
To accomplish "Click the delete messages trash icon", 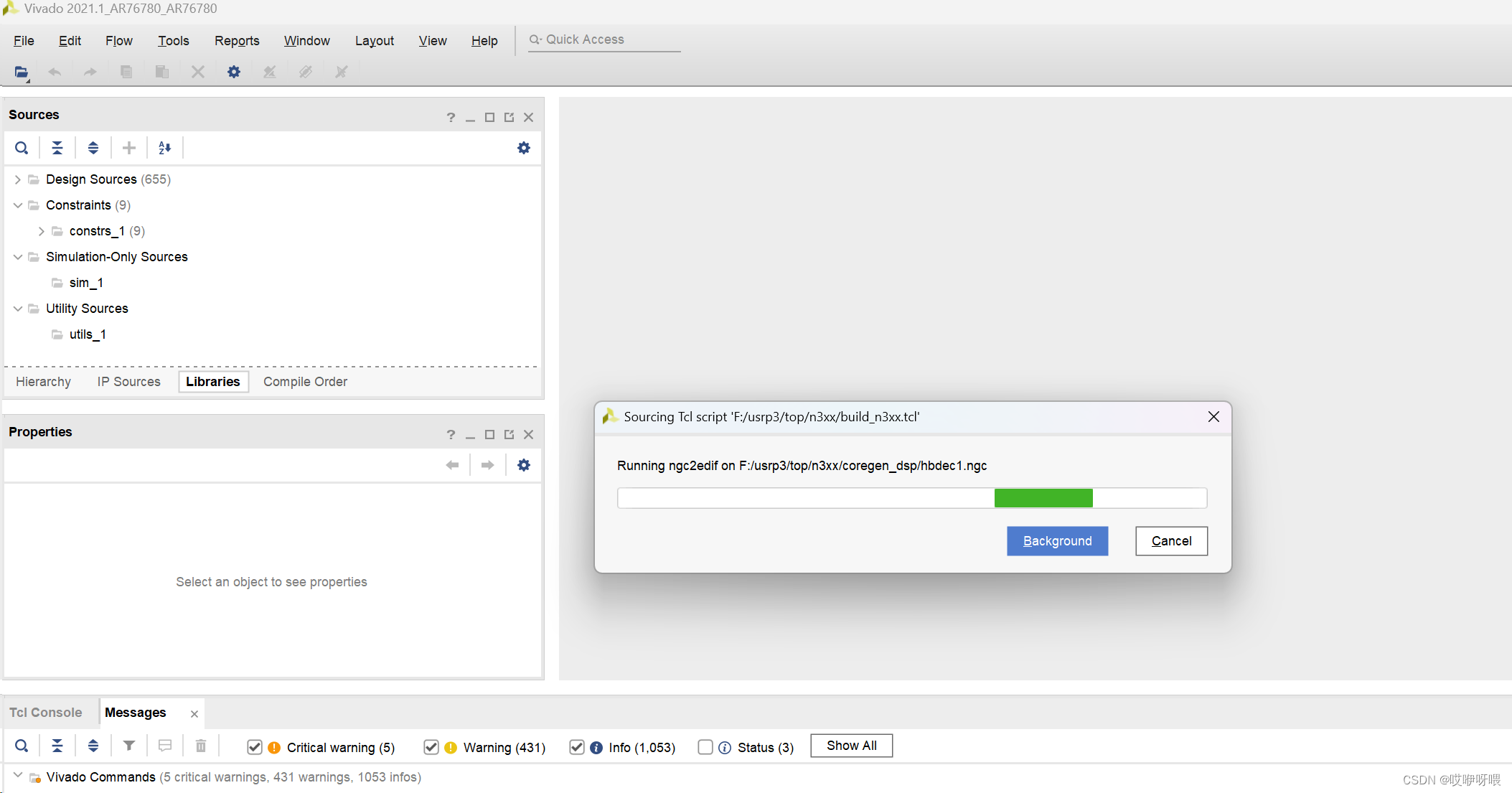I will [x=200, y=746].
